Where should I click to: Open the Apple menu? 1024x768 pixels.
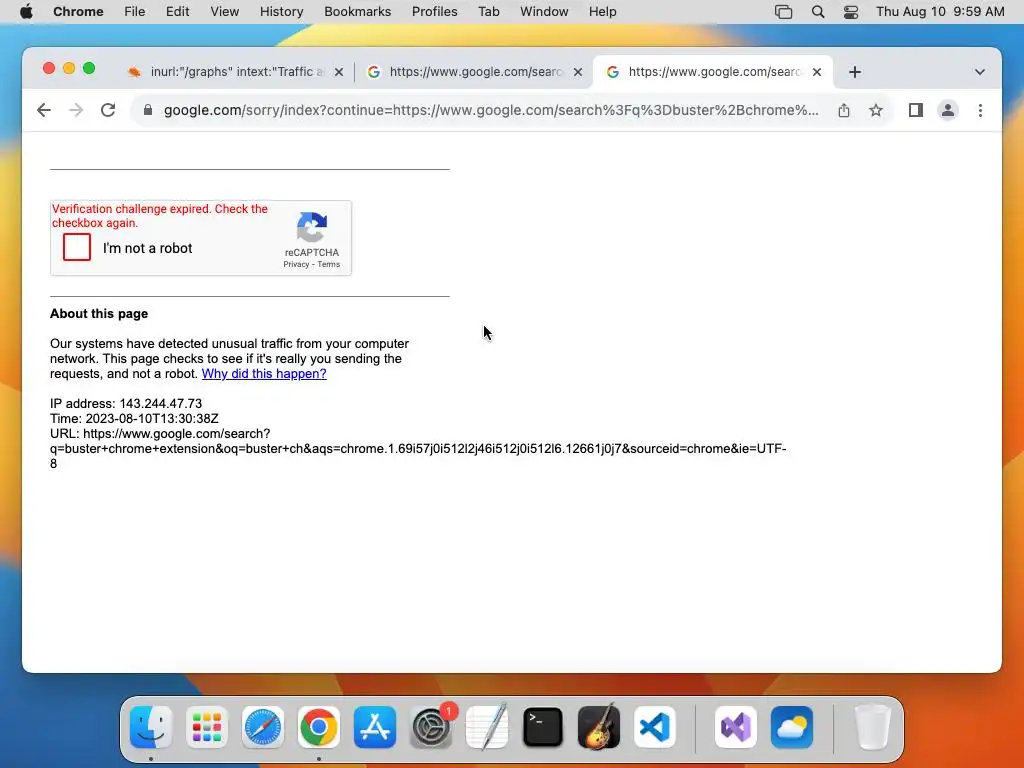pyautogui.click(x=27, y=12)
